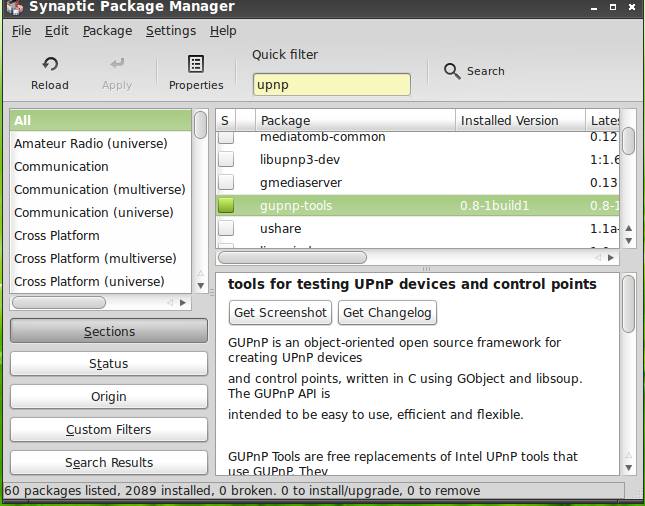Sort by Installed Version column header
645x506 pixels.
click(x=516, y=120)
